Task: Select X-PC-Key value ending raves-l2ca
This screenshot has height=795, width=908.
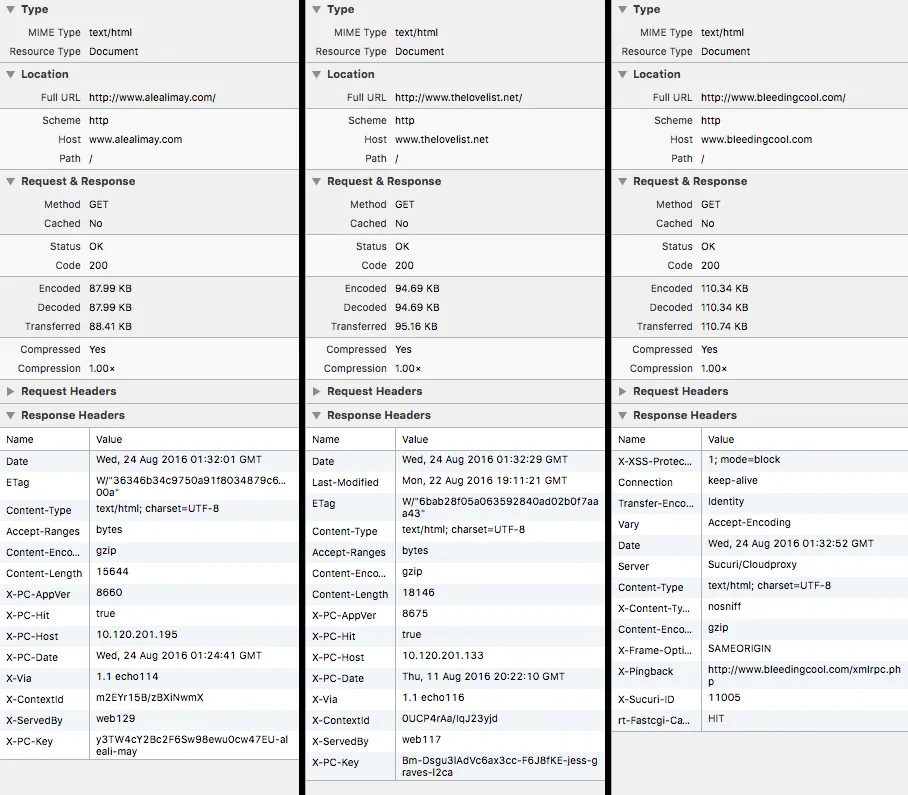Action: coord(500,766)
